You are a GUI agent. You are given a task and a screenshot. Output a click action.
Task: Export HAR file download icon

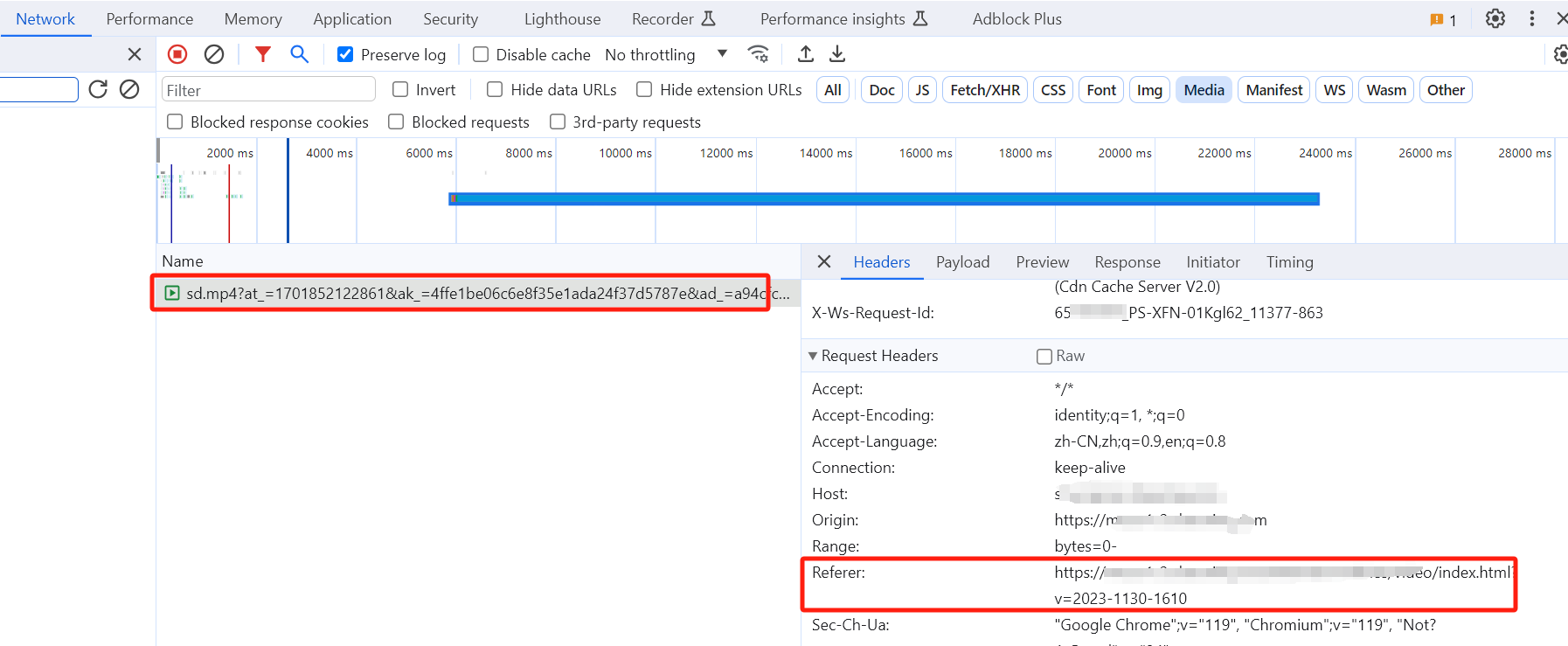(x=837, y=54)
